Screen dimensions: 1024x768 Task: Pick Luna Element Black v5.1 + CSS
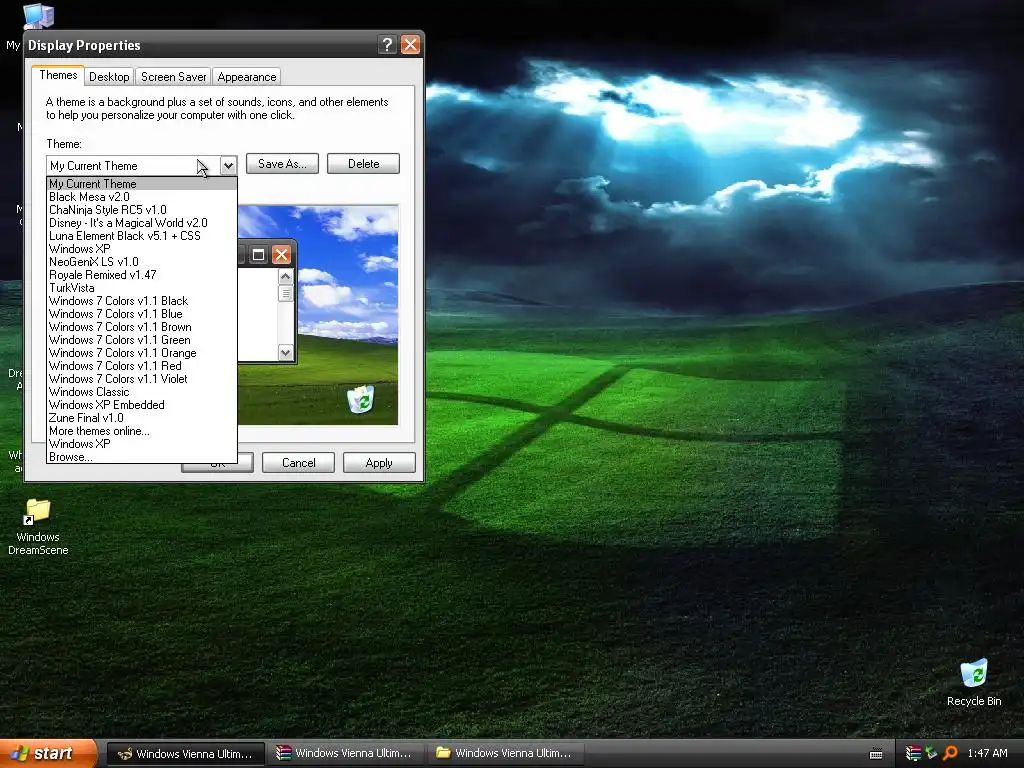click(142, 236)
